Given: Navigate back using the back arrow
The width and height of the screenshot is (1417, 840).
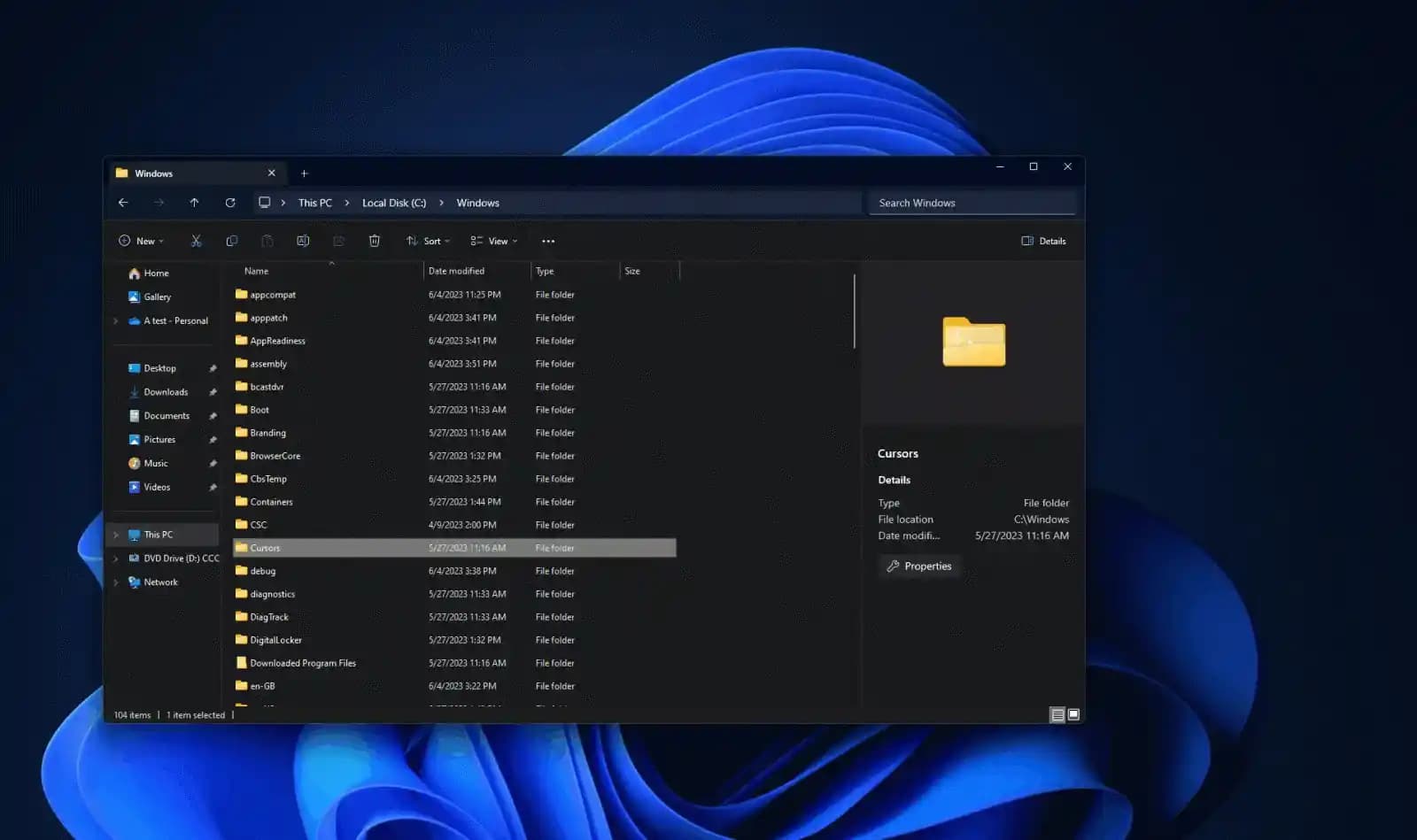Looking at the screenshot, I should 123,203.
